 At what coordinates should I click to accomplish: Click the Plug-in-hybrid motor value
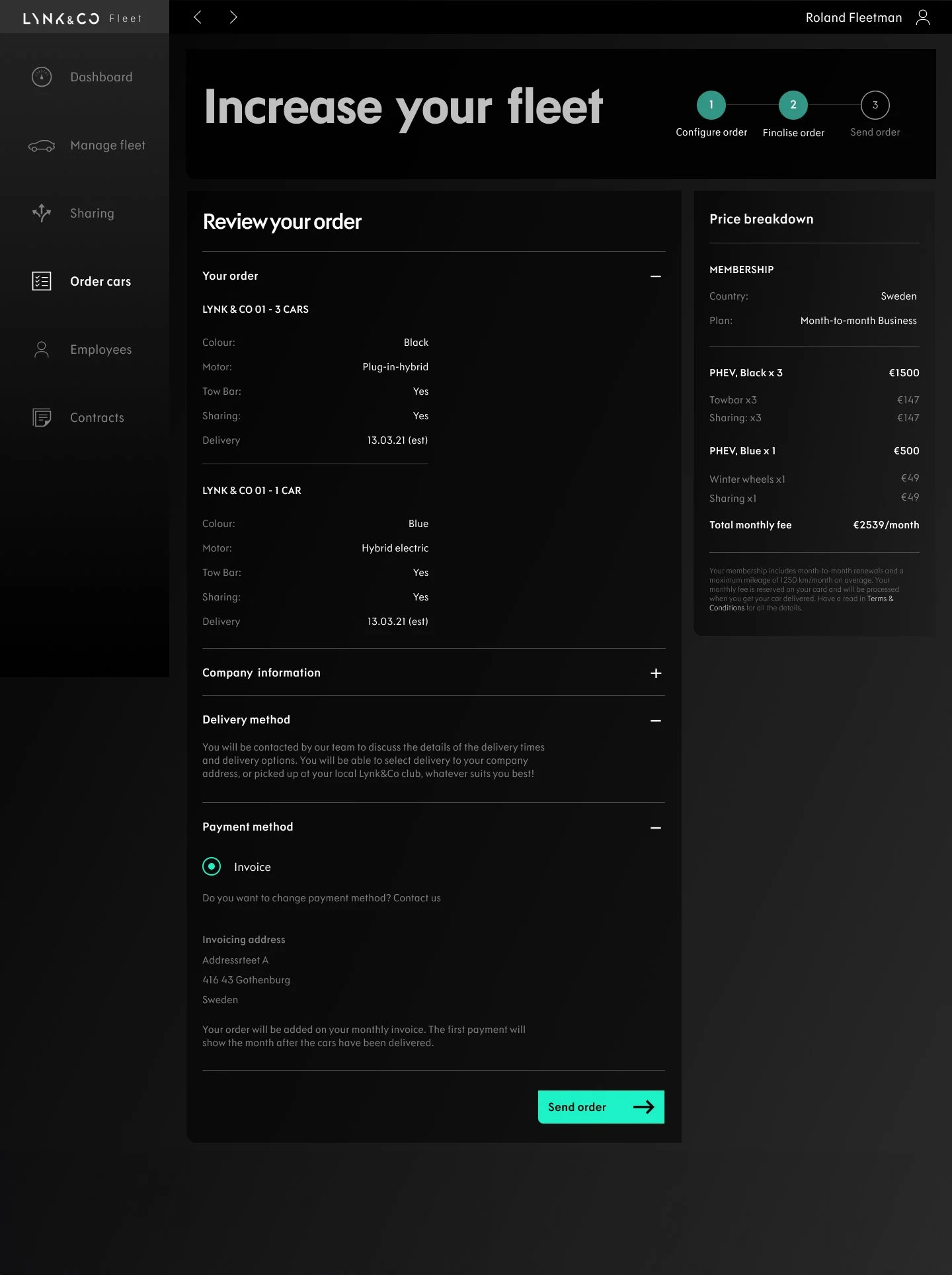pos(395,367)
